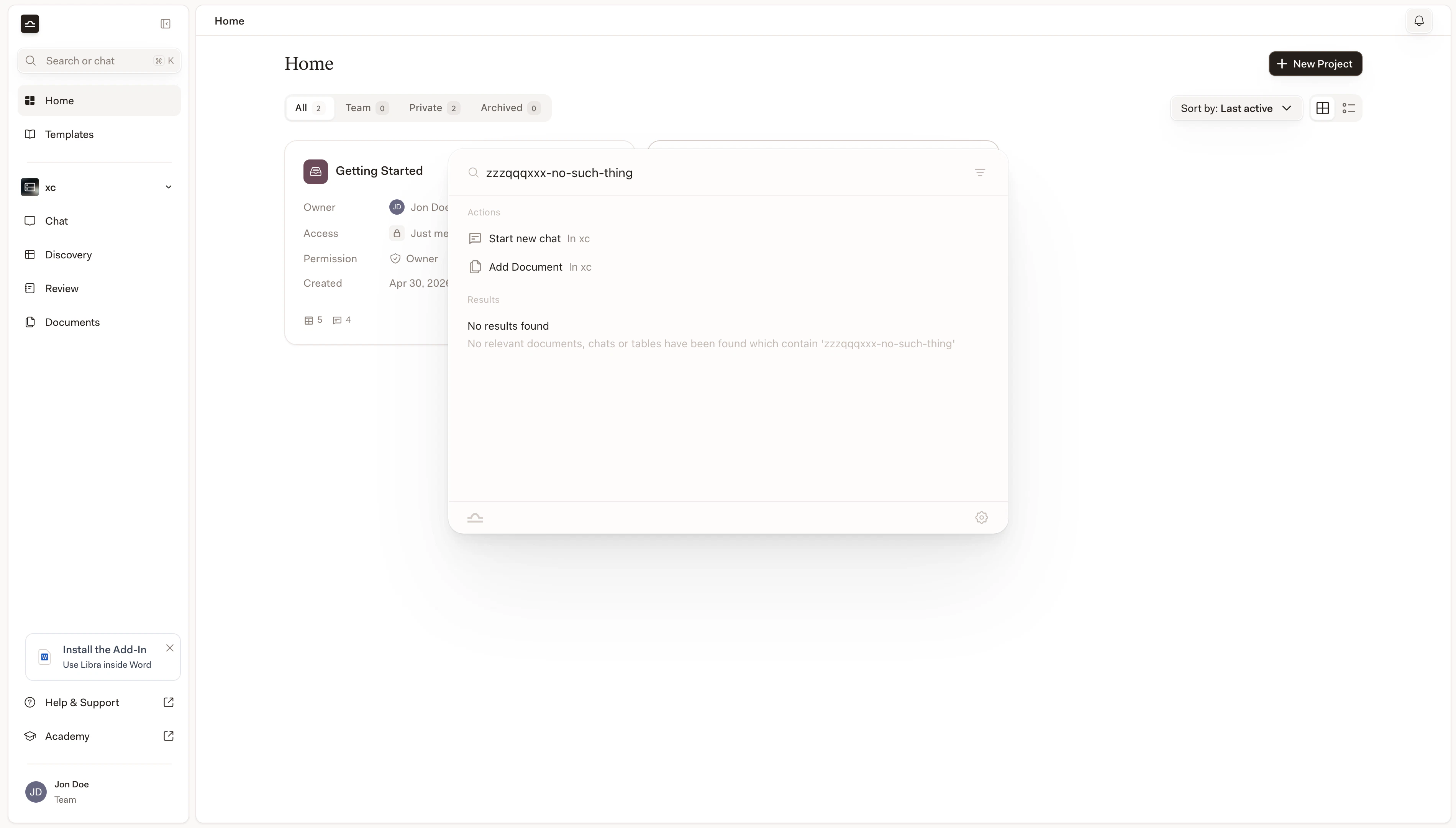Select the Team tab

coord(367,108)
